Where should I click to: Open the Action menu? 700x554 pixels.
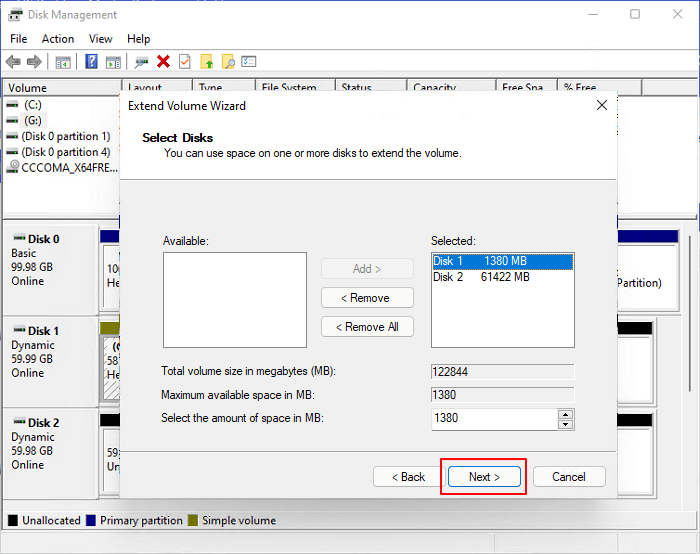[x=57, y=39]
